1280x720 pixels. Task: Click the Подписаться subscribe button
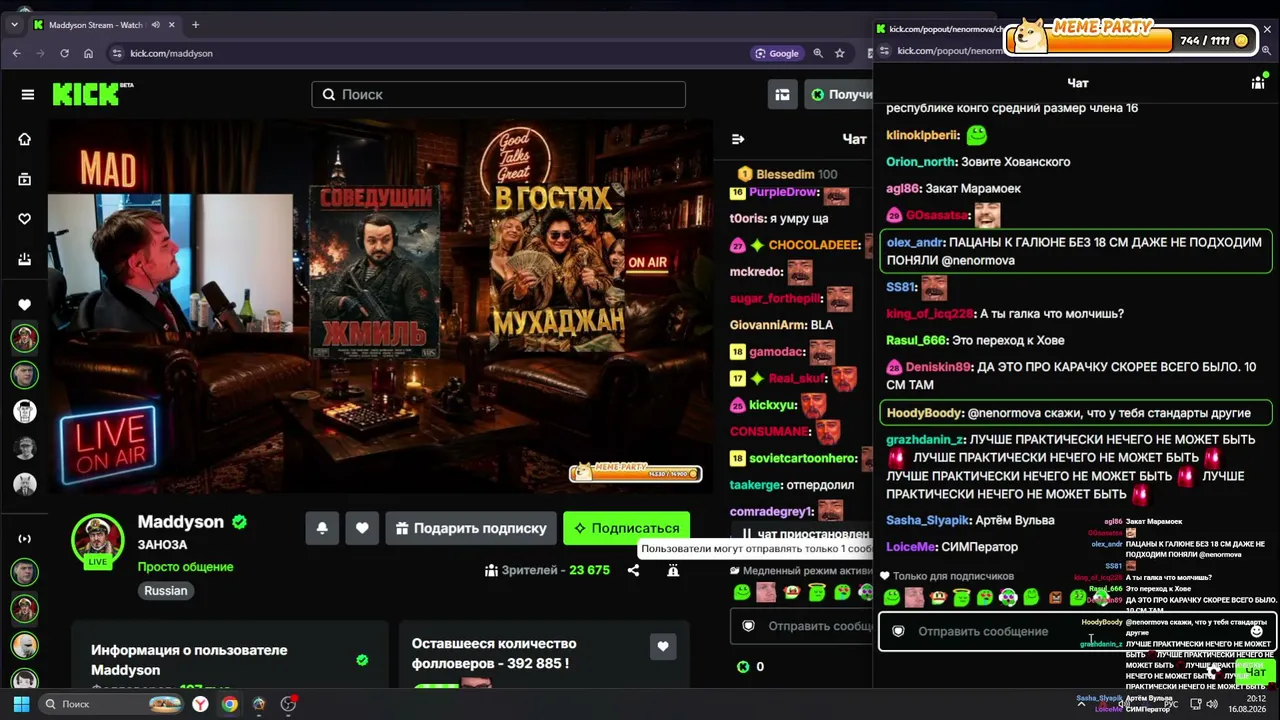[626, 528]
